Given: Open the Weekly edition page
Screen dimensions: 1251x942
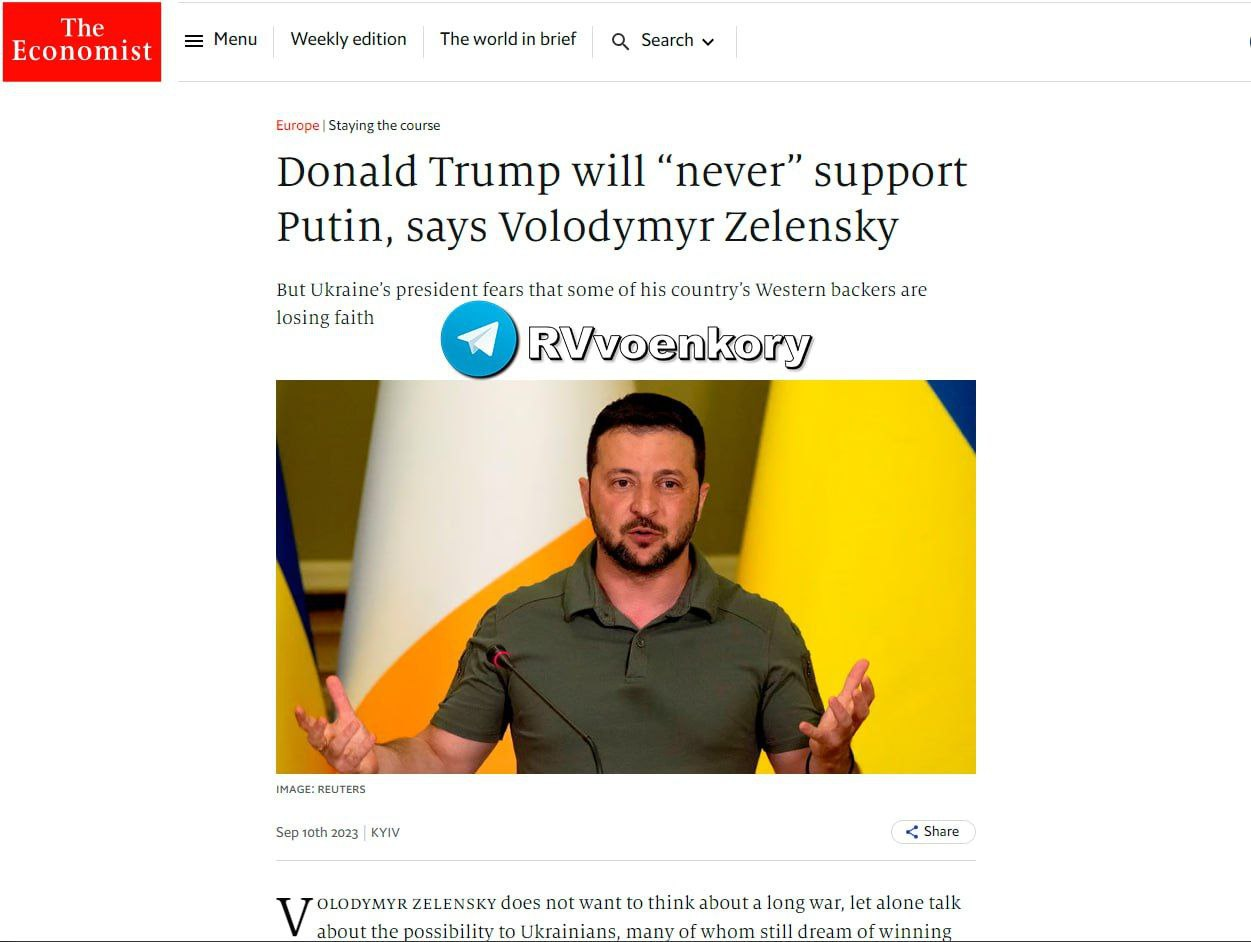Looking at the screenshot, I should [x=348, y=40].
